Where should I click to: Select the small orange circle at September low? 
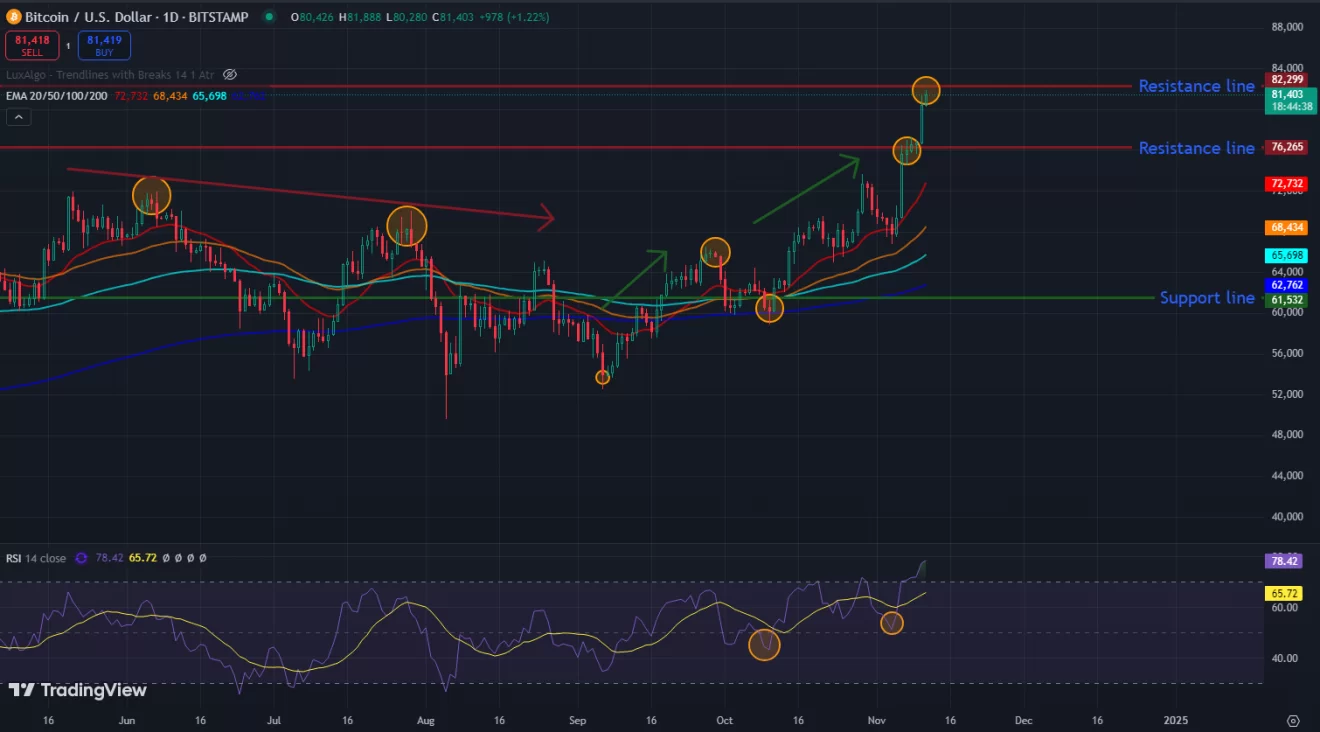[602, 377]
